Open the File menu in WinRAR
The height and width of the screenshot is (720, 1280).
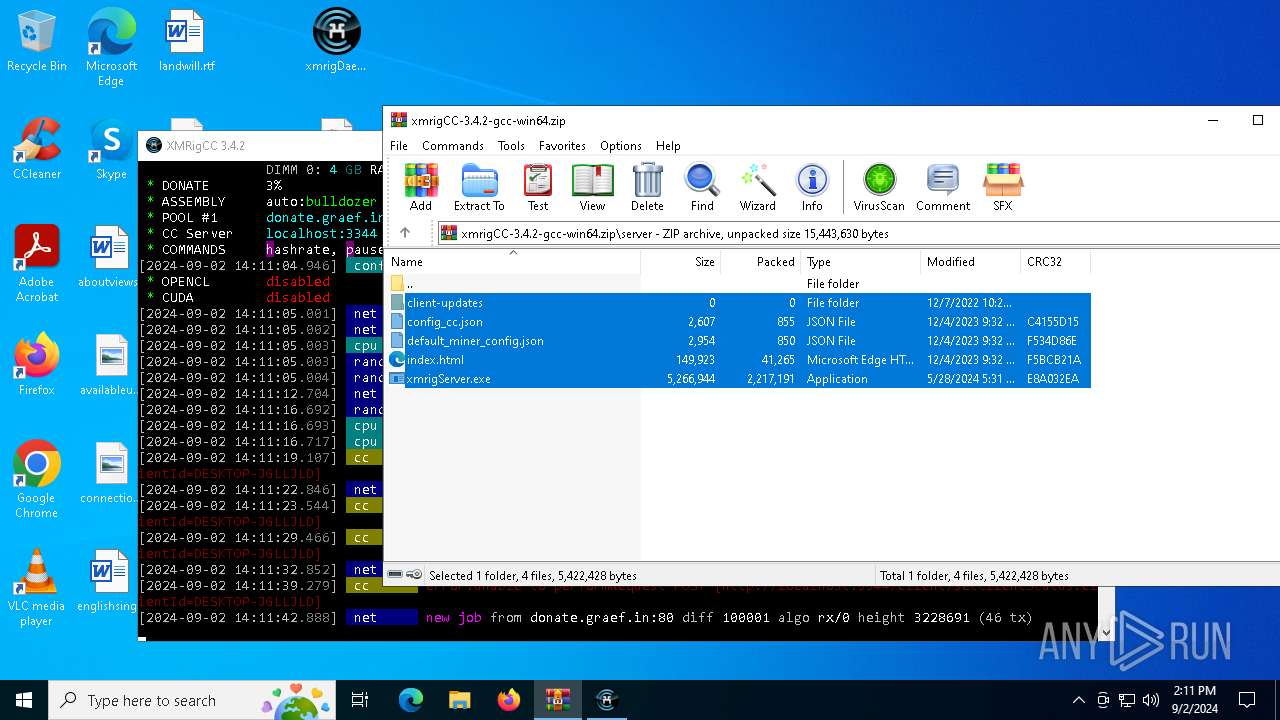[x=399, y=146]
